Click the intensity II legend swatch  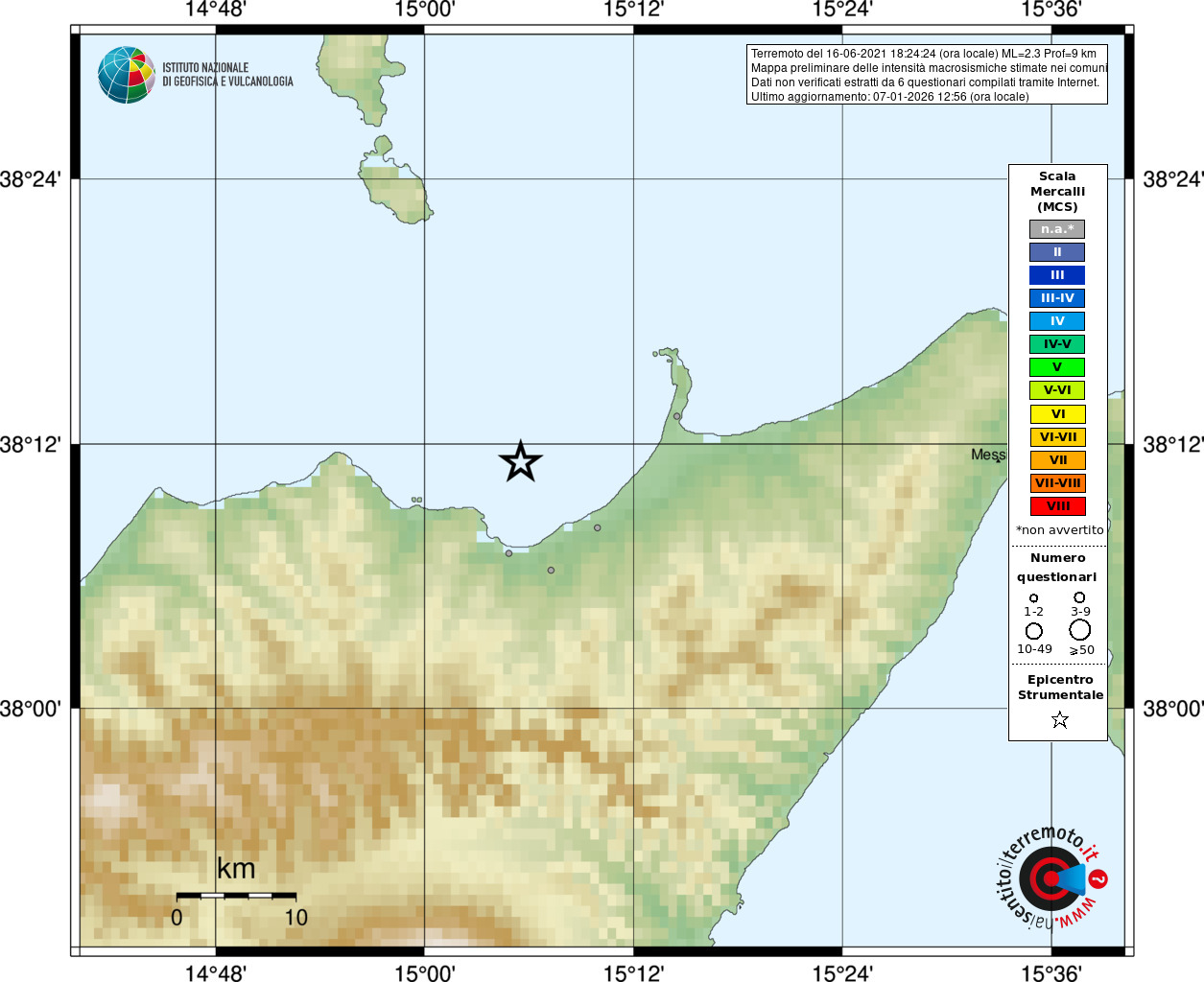[x=1057, y=252]
